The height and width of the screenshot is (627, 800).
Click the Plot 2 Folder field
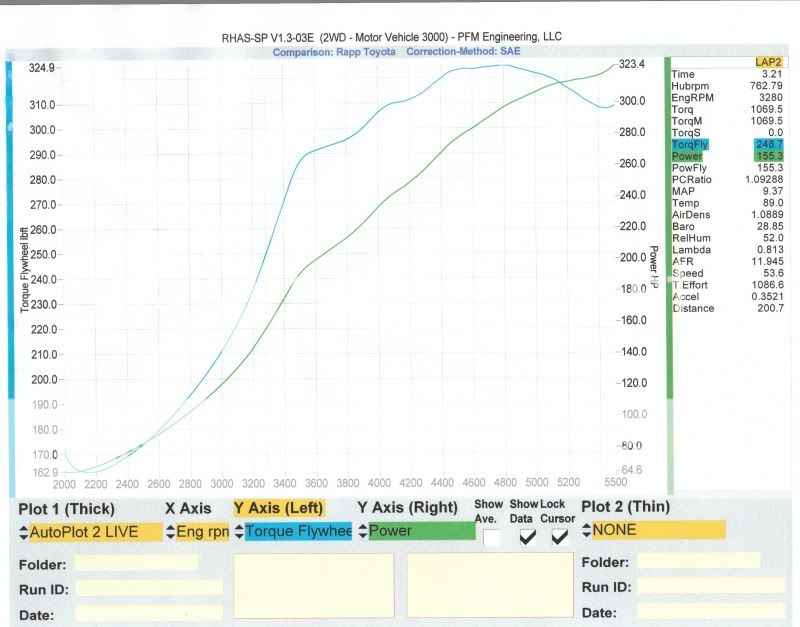(x=698, y=561)
